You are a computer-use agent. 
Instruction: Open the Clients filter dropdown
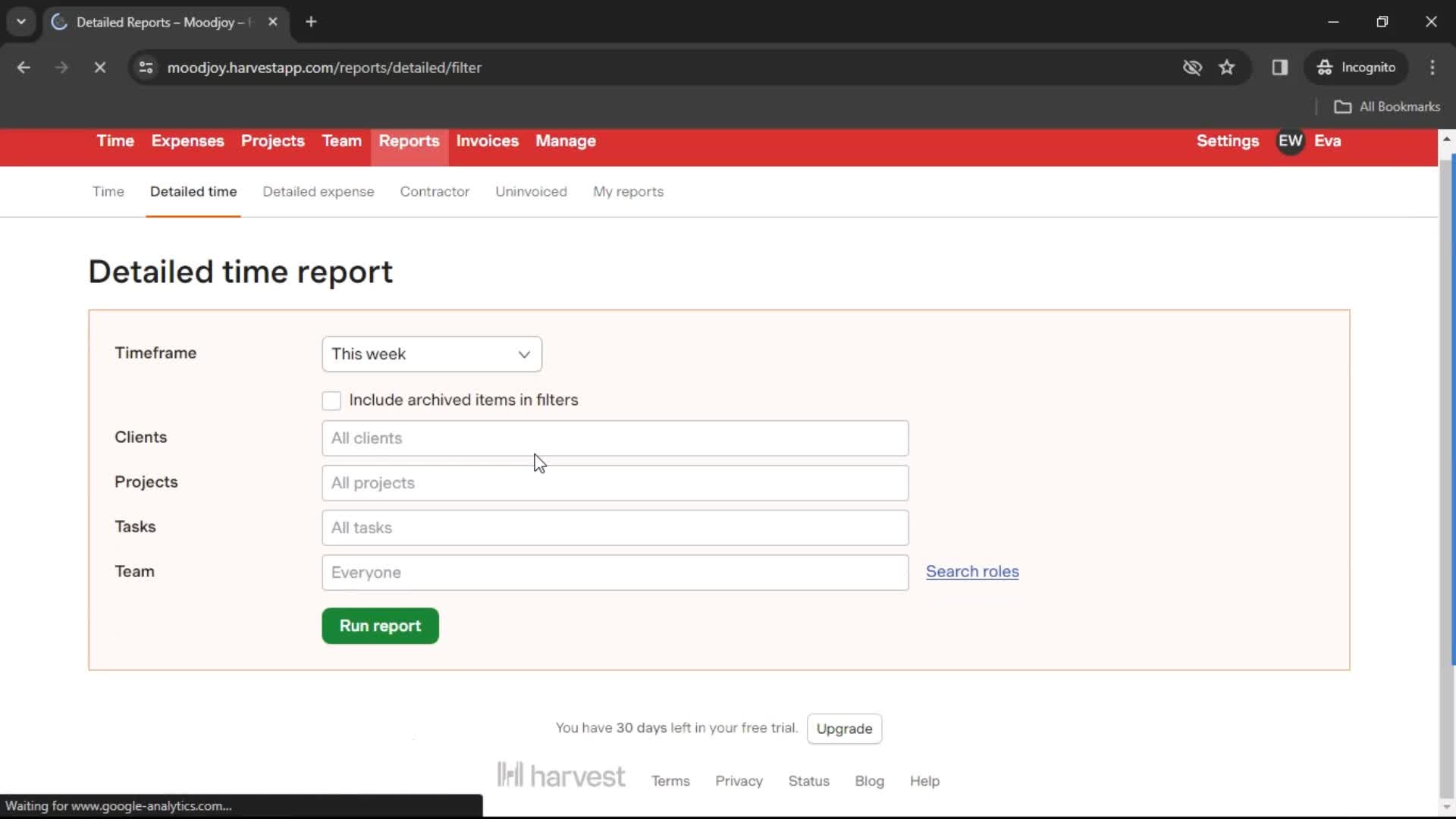(x=615, y=437)
